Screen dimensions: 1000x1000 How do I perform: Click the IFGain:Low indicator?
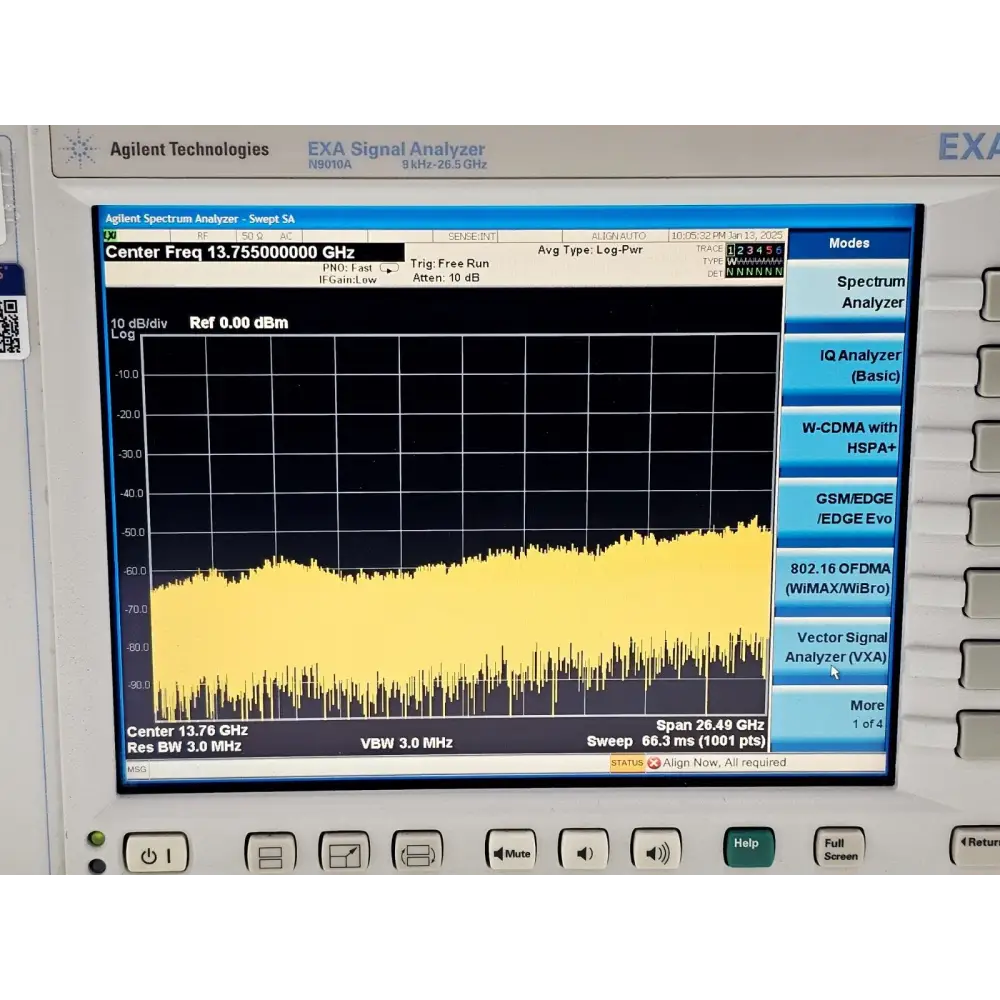pyautogui.click(x=348, y=280)
